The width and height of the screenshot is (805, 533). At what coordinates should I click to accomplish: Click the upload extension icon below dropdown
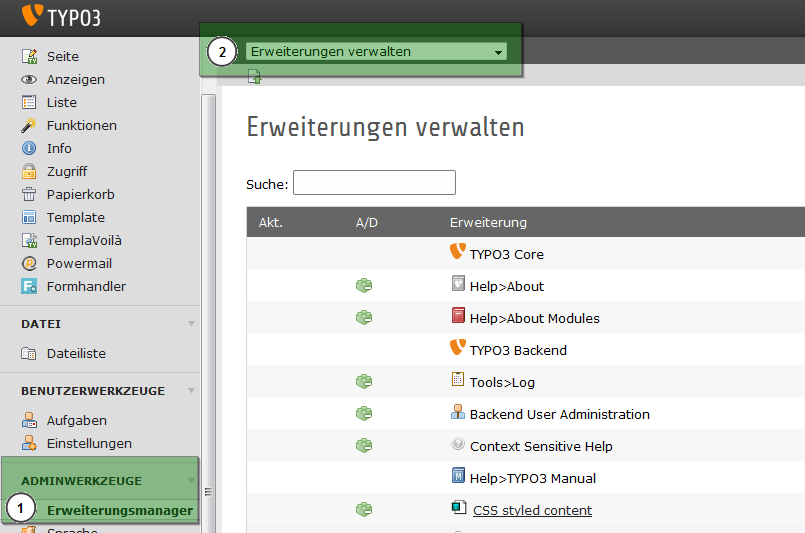pos(255,77)
